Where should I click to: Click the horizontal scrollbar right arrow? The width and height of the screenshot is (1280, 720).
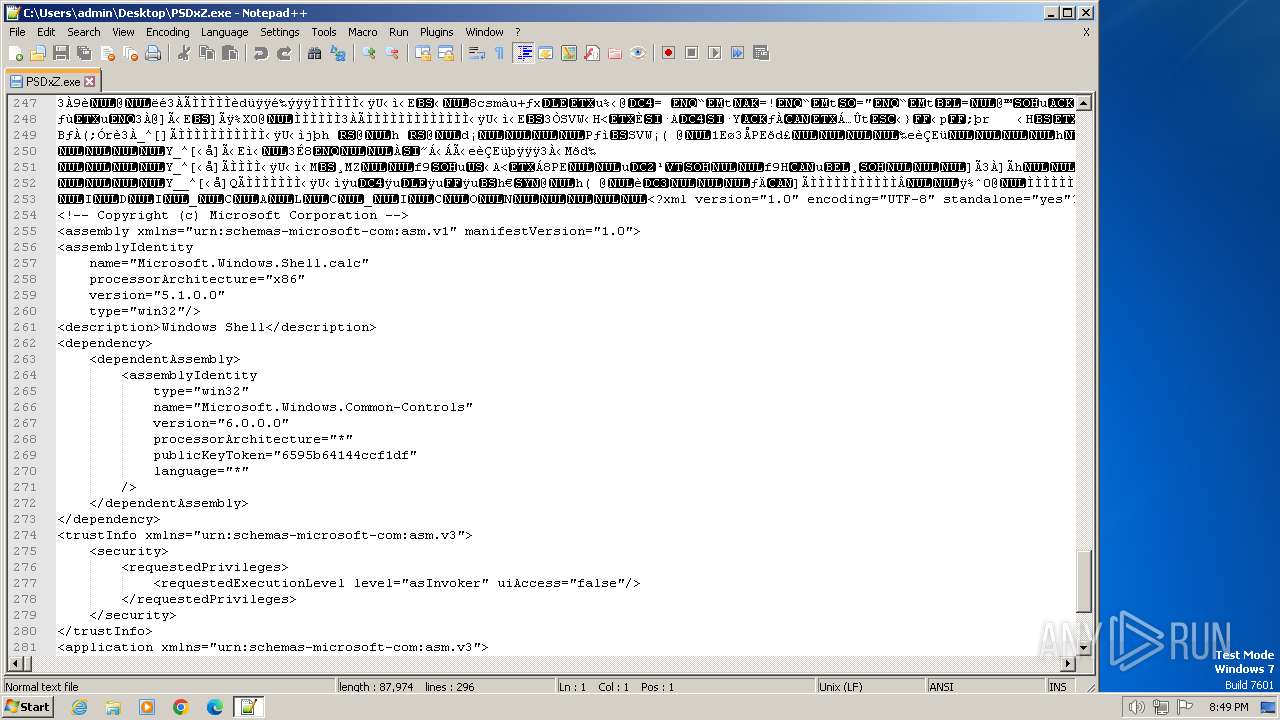point(1068,664)
